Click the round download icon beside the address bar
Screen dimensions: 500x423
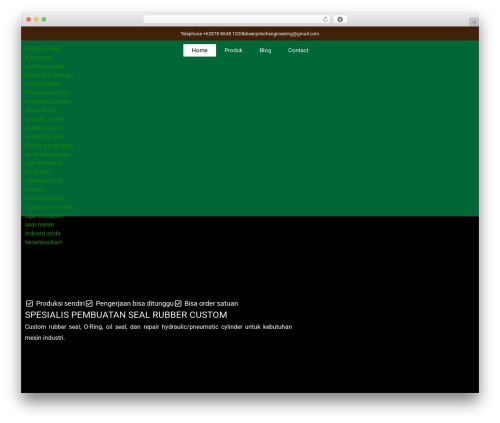(340, 19)
